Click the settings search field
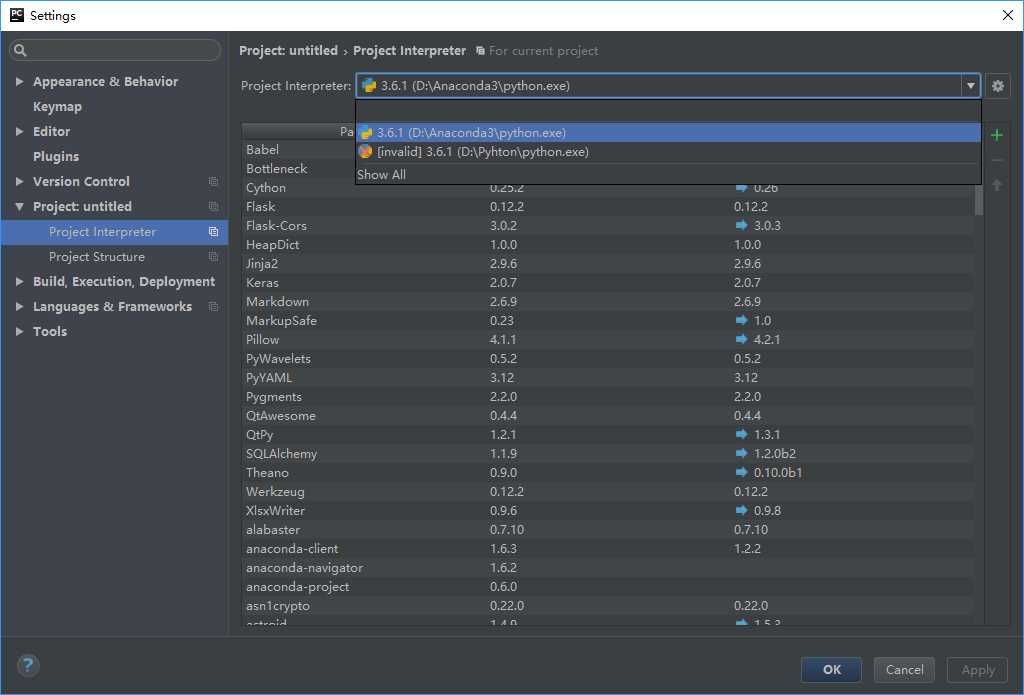The width and height of the screenshot is (1024, 695). [x=116, y=50]
